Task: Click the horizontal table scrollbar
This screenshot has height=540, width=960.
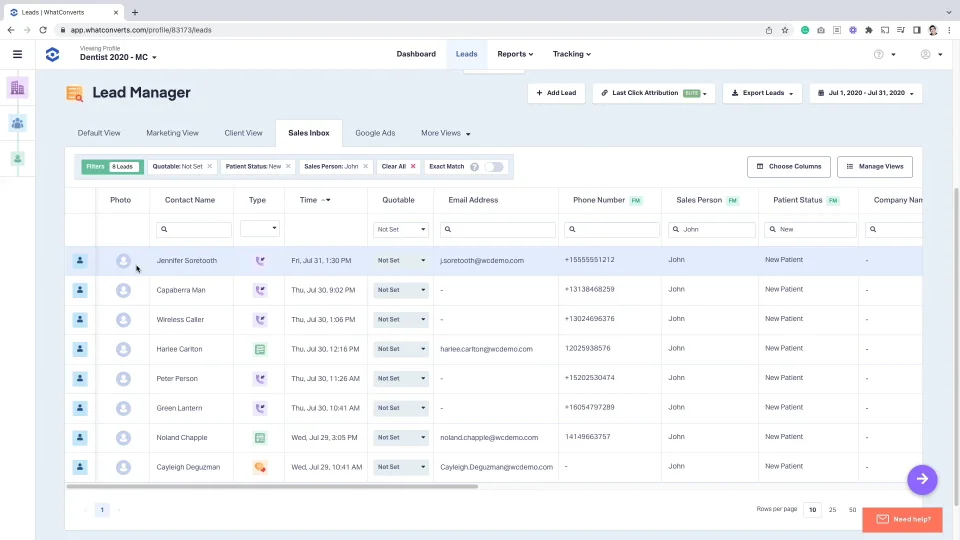Action: pos(272,486)
